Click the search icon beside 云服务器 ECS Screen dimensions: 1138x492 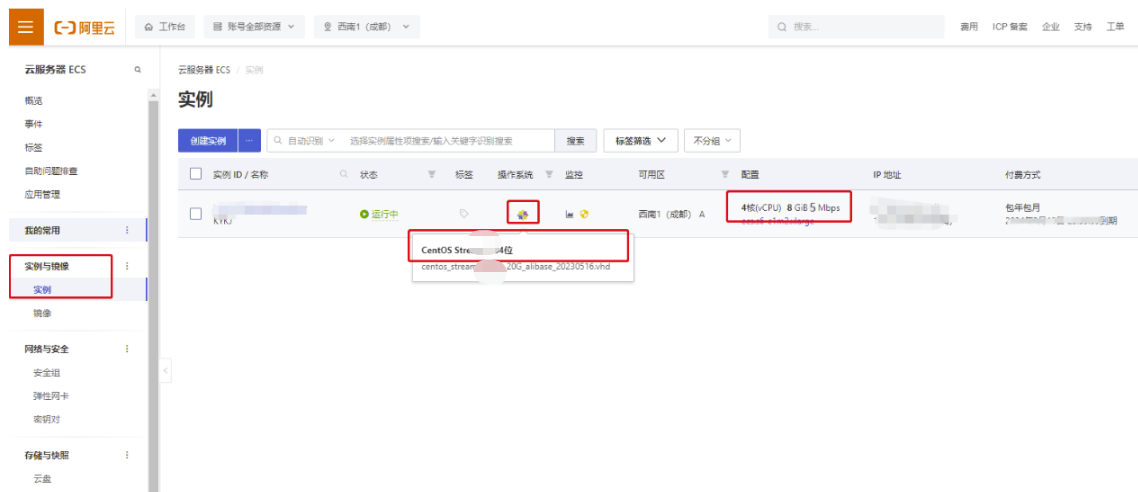pyautogui.click(x=138, y=70)
